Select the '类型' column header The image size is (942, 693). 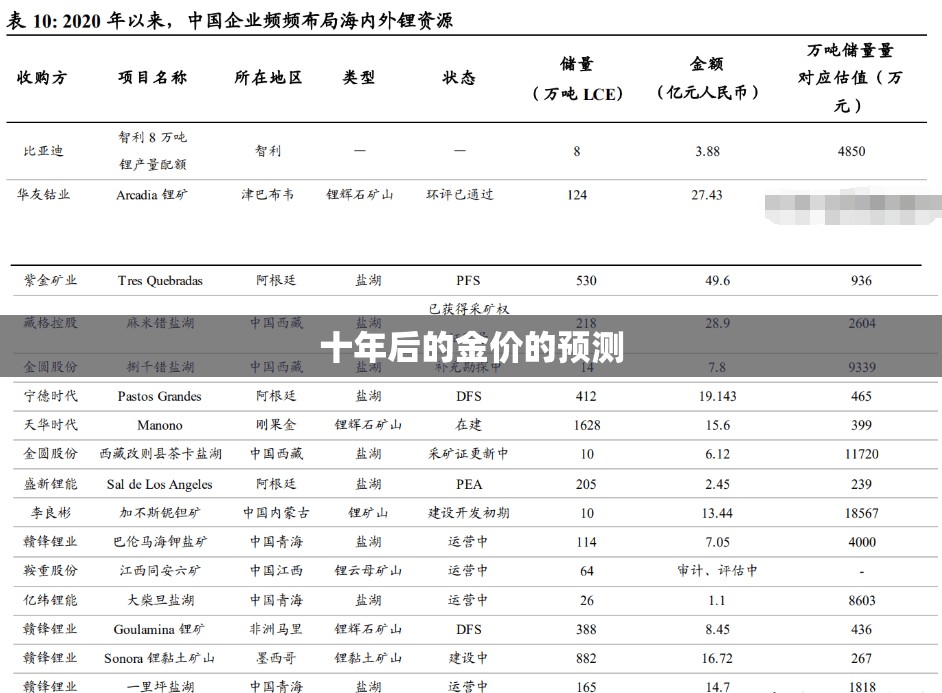point(359,77)
